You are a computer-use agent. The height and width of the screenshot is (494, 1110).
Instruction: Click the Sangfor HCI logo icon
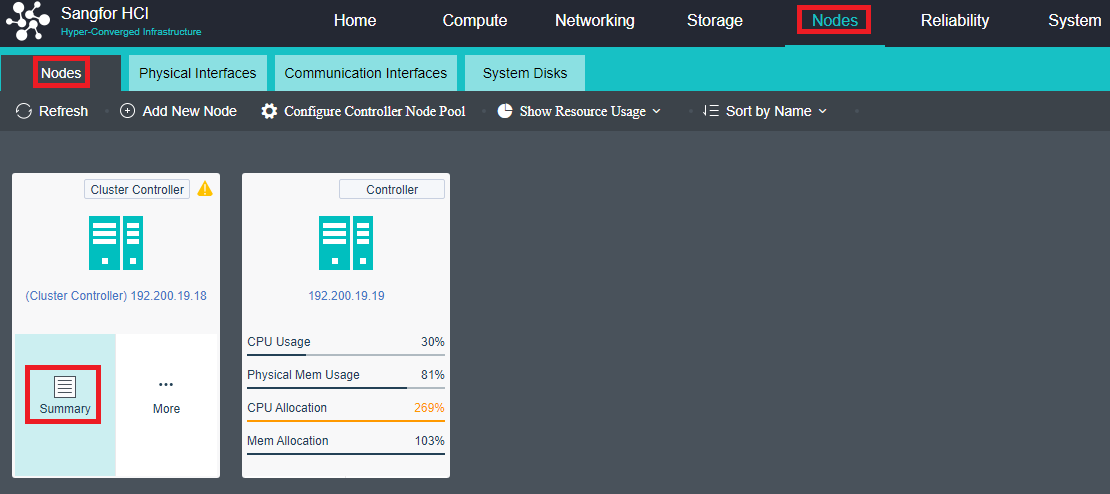pyautogui.click(x=28, y=22)
